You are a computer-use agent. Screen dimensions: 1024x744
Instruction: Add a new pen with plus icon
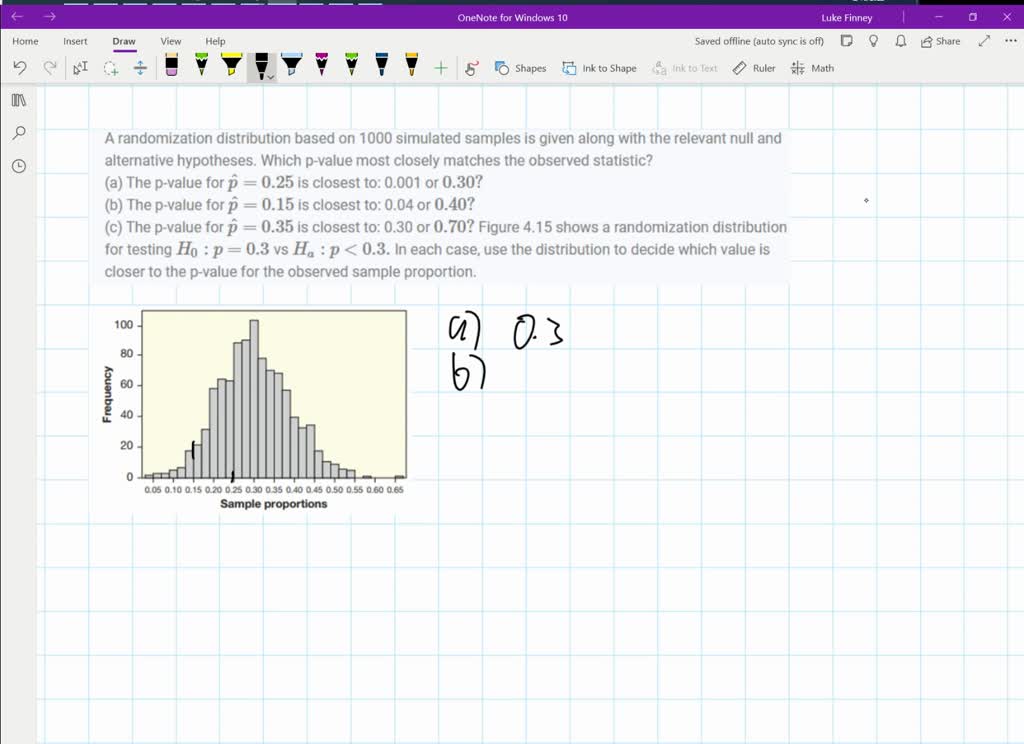click(440, 68)
